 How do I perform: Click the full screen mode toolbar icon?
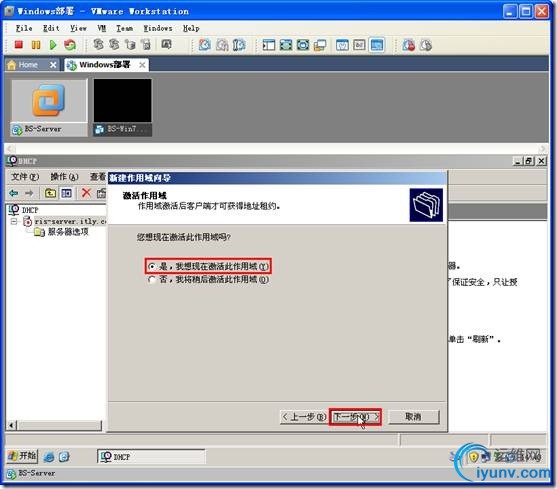point(286,45)
